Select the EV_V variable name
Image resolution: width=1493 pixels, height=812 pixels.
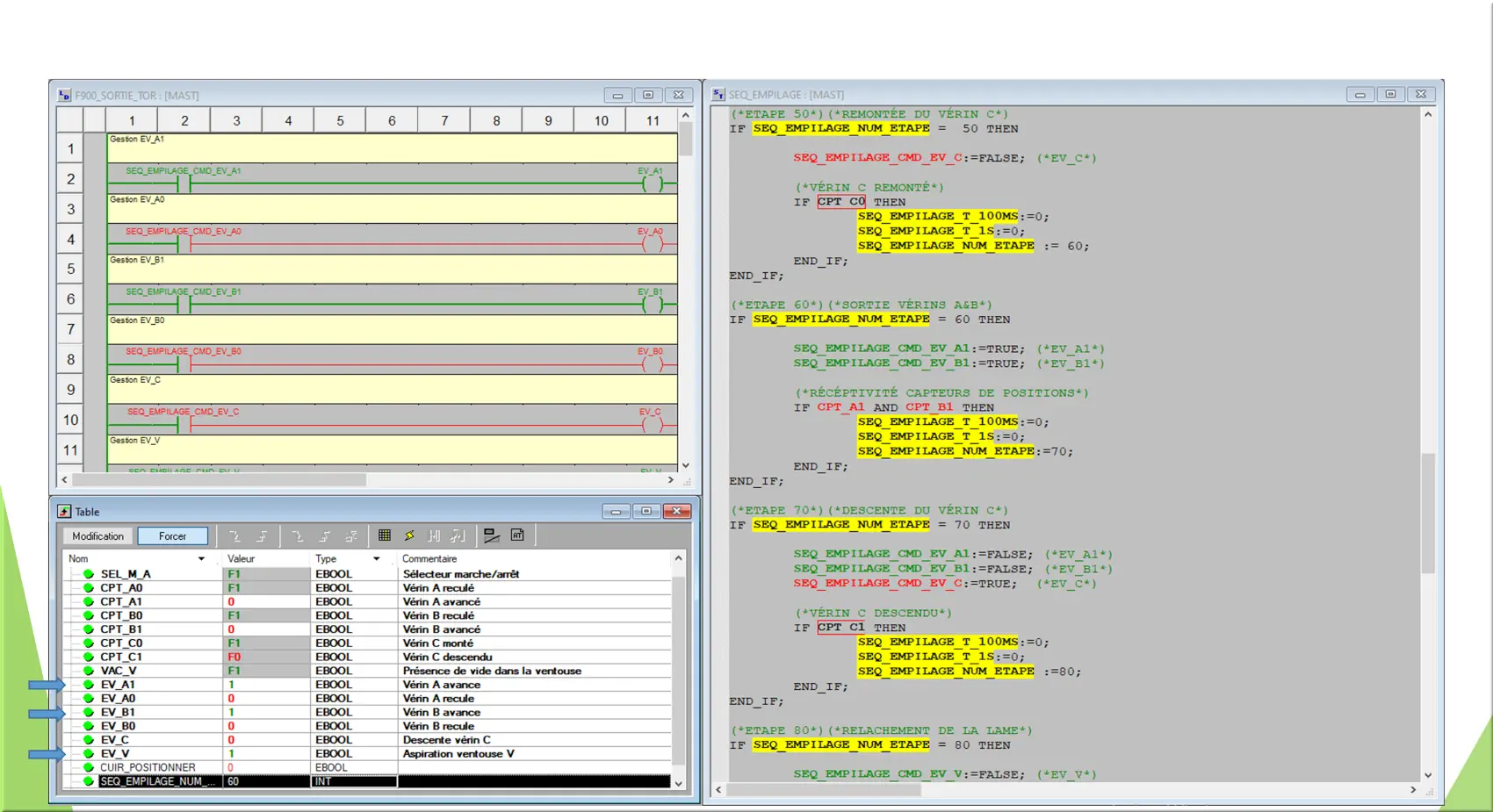pos(115,754)
